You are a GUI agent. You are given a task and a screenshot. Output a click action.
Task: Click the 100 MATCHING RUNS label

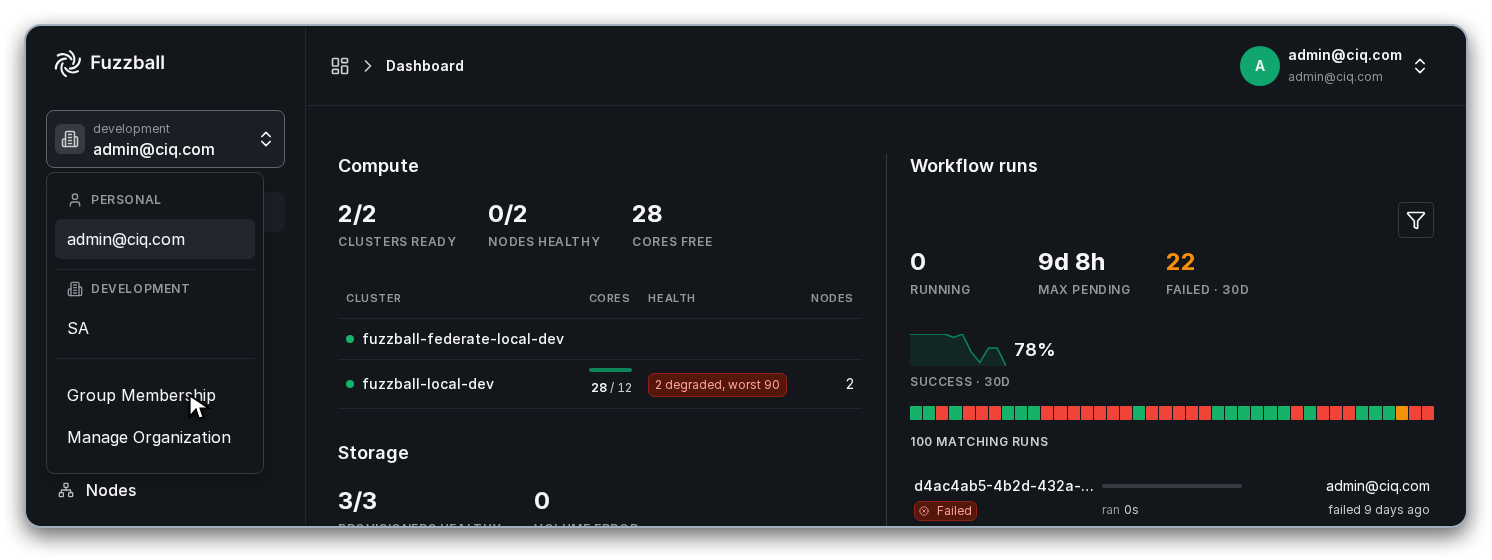[x=979, y=442]
